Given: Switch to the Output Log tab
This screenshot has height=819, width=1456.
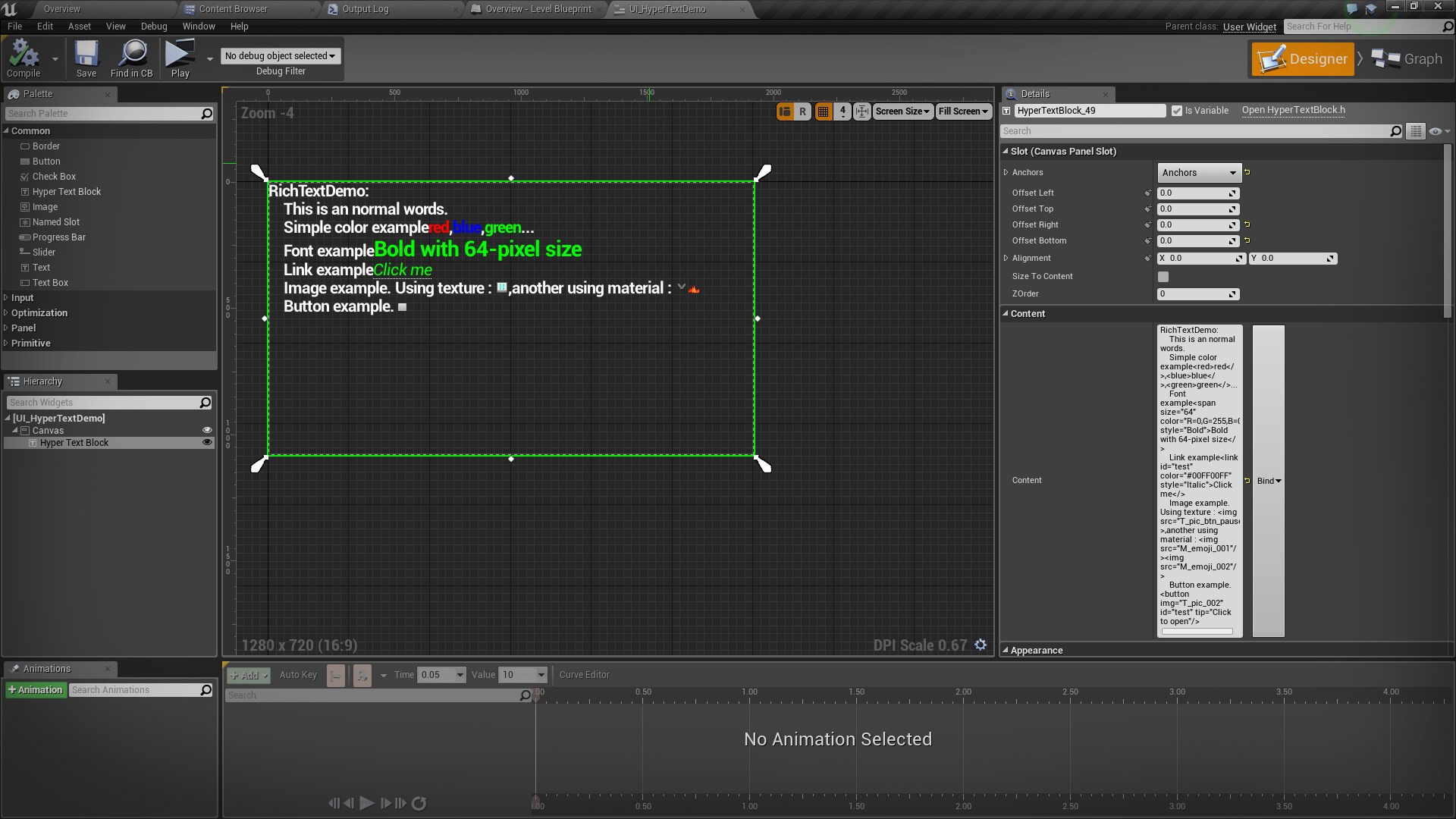Looking at the screenshot, I should (x=367, y=9).
